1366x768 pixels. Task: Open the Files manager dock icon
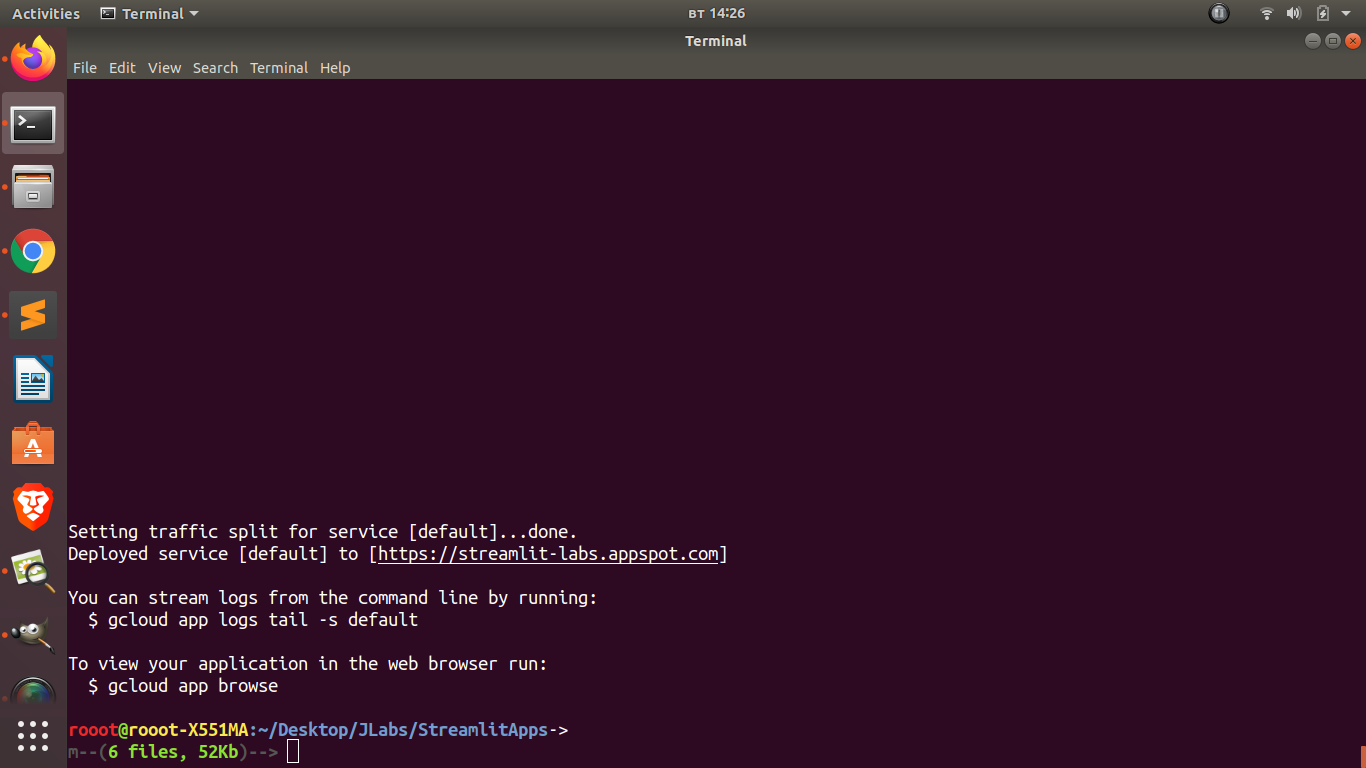[x=33, y=187]
